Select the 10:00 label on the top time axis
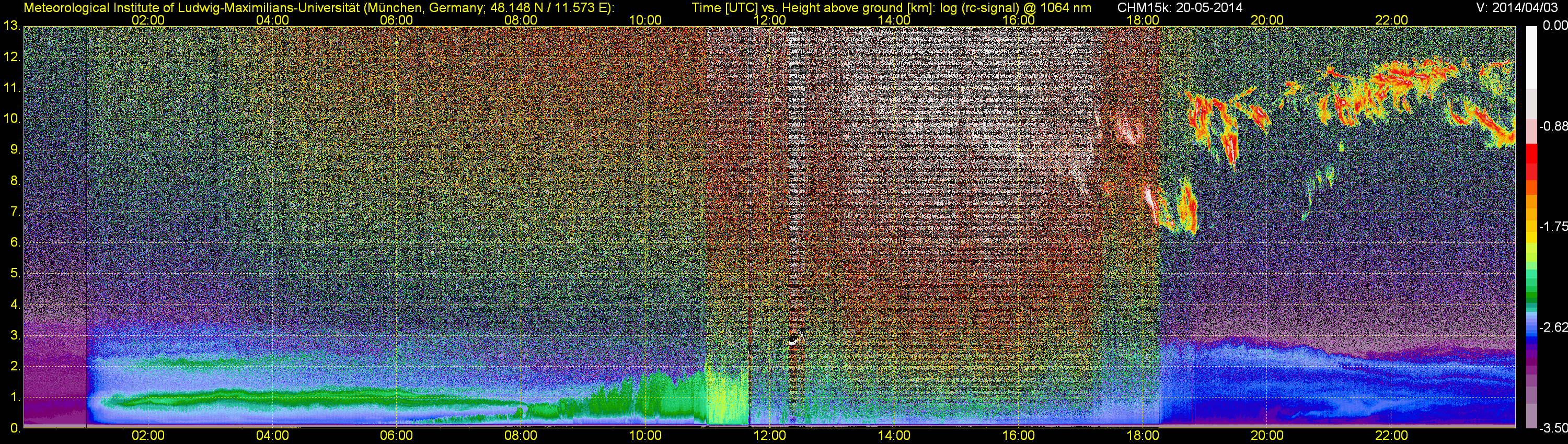Screen dimensions: 1568x444 point(645,20)
